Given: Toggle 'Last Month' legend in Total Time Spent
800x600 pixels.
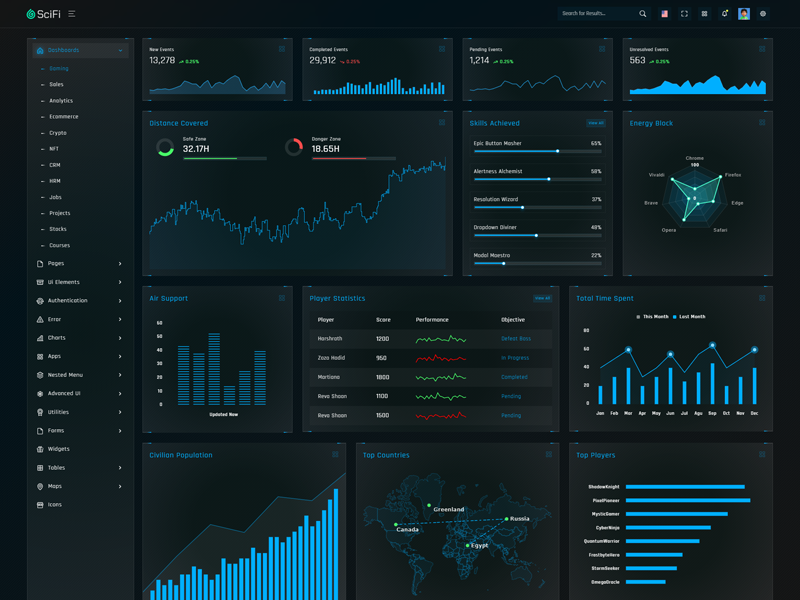Looking at the screenshot, I should pyautogui.click(x=690, y=317).
